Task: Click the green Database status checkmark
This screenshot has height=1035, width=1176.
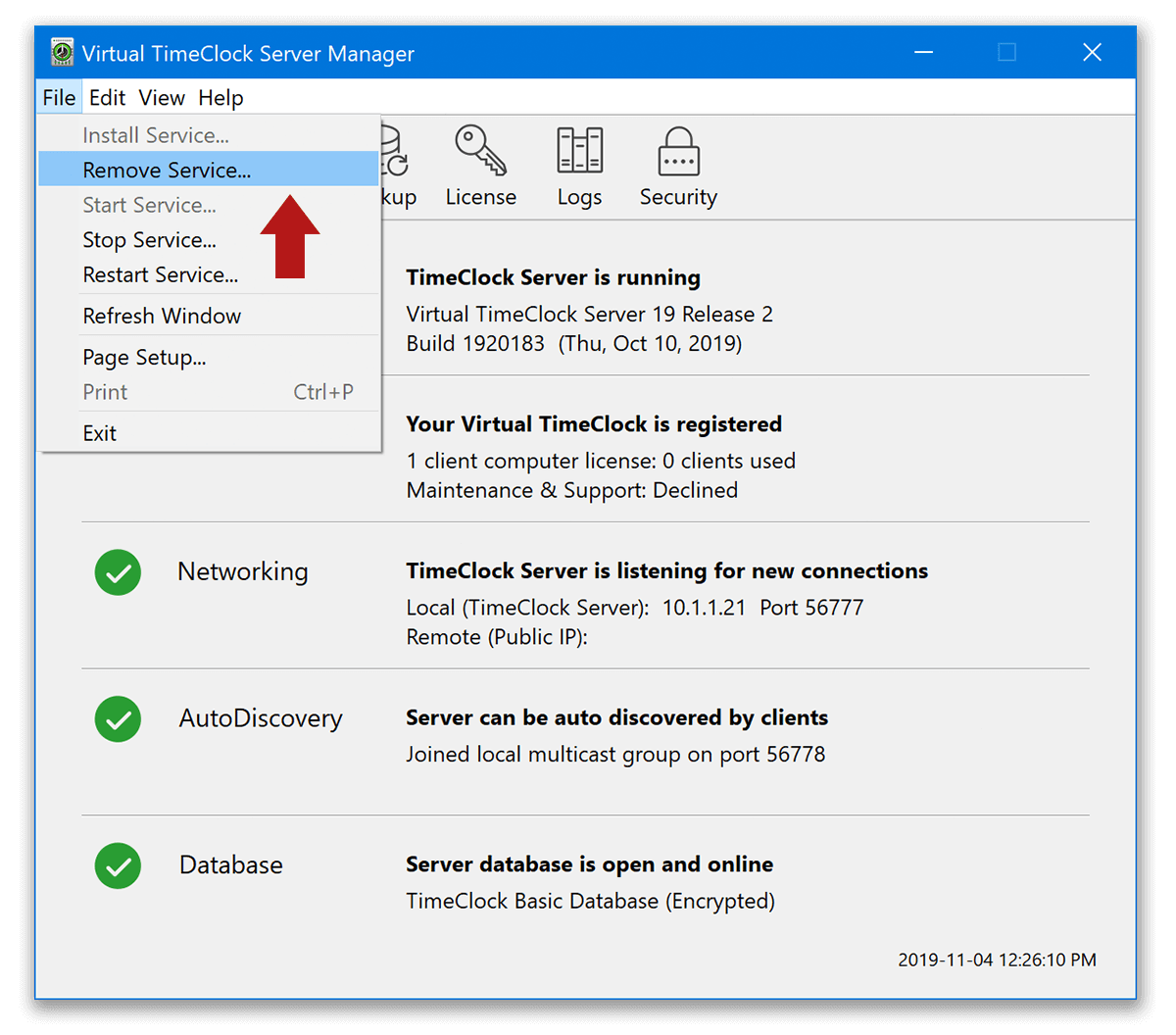Action: [x=118, y=866]
